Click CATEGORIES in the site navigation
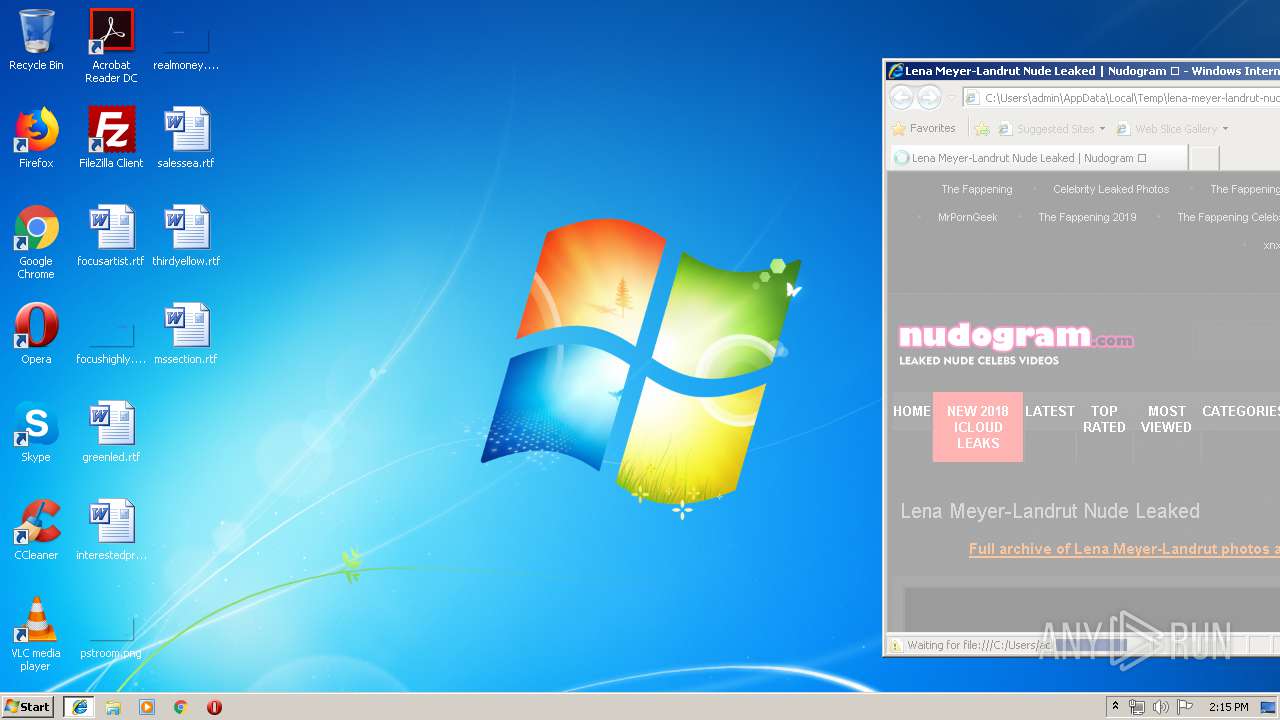This screenshot has height=720, width=1280. click(1241, 411)
